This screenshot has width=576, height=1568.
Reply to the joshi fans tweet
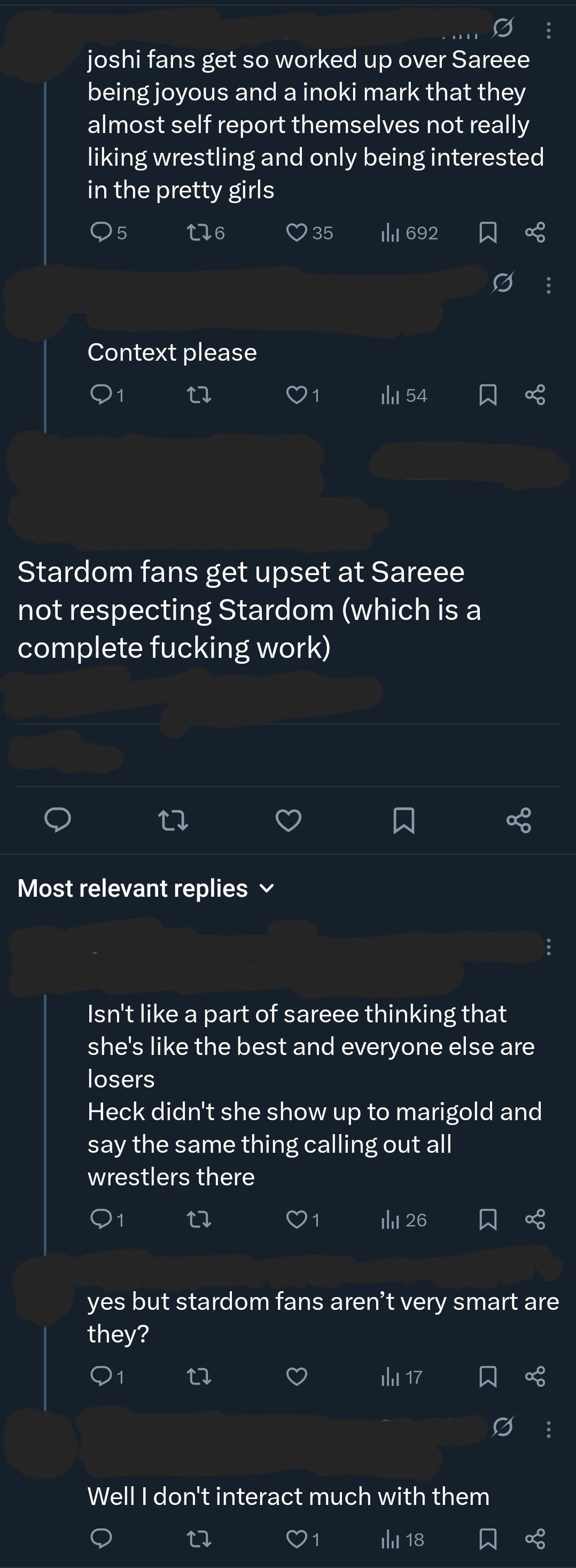101,232
